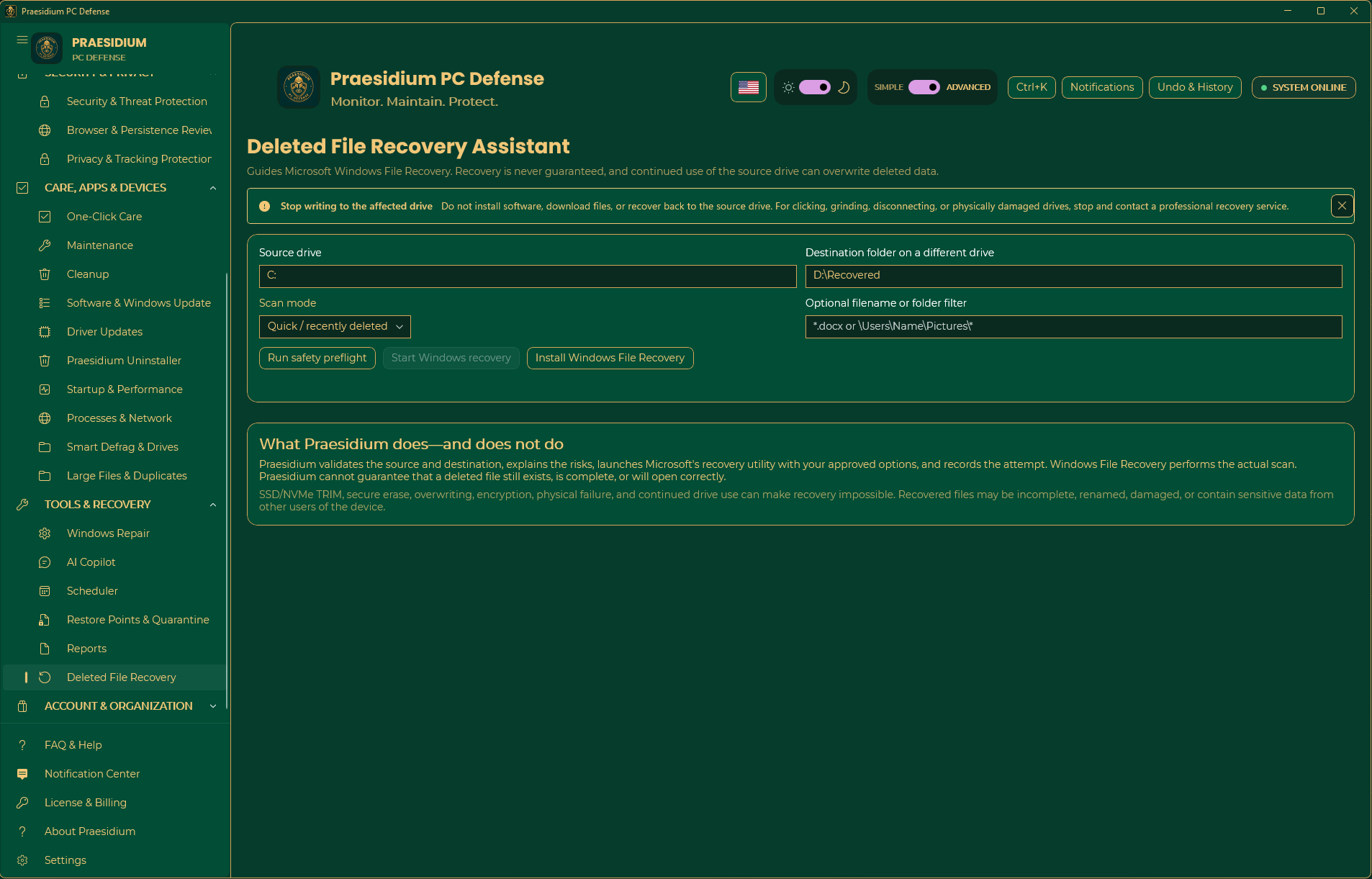The image size is (1372, 879).
Task: Click the Cleanup trash bin icon
Action: coord(45,274)
